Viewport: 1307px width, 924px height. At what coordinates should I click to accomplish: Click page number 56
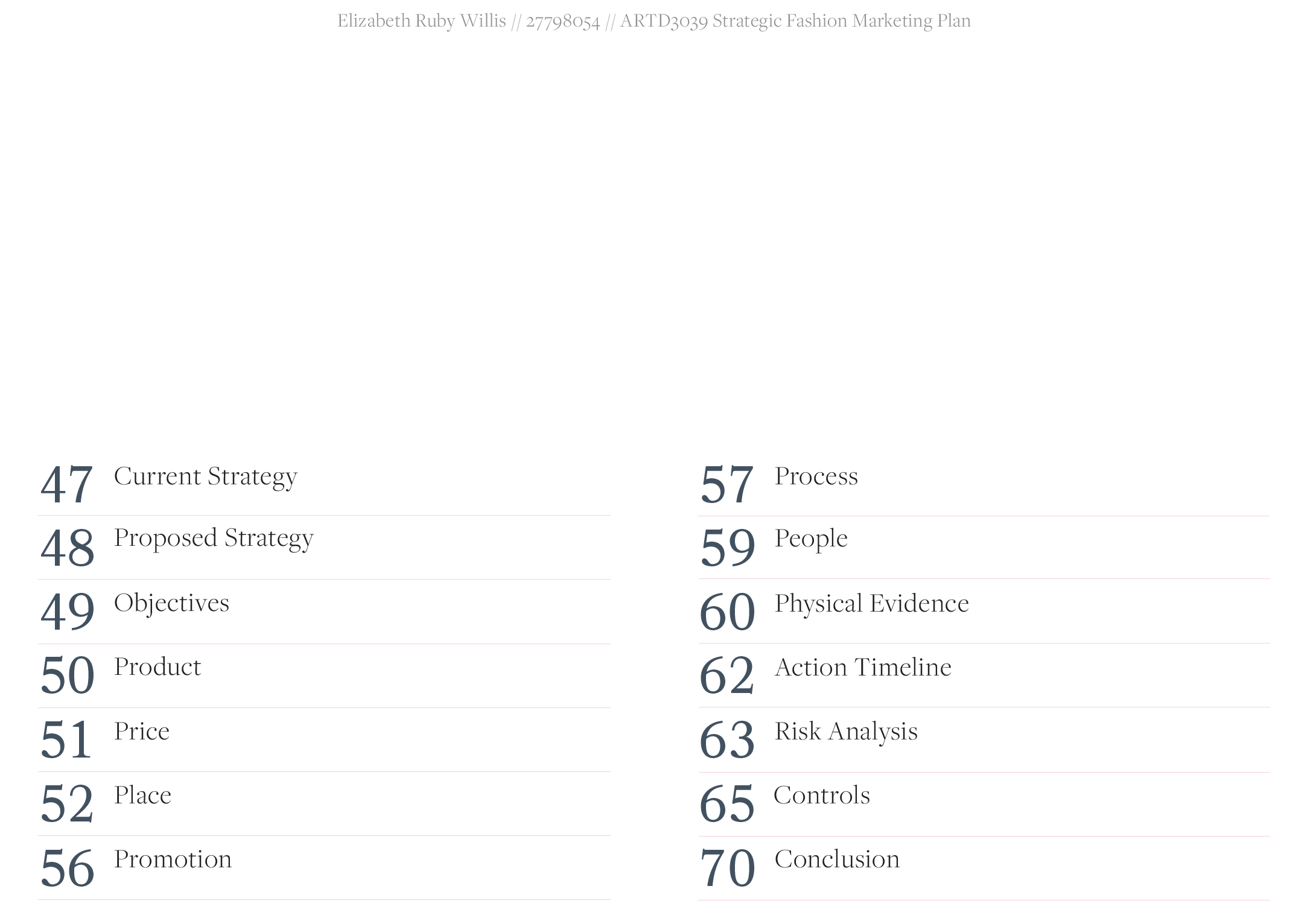(x=67, y=867)
